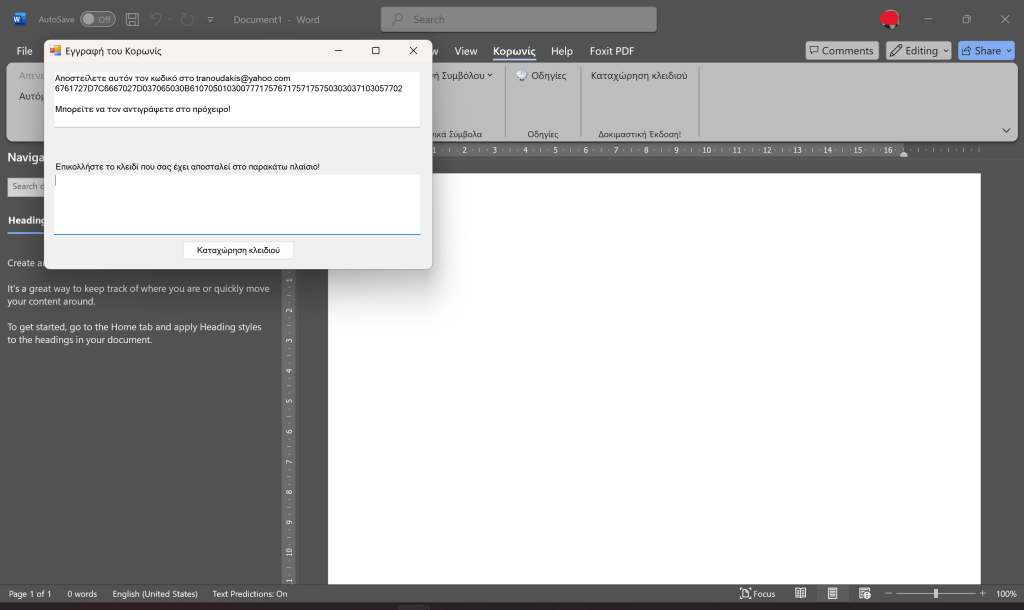This screenshot has width=1024, height=610.
Task: Collapse the ribbon with the chevron
Action: pyautogui.click(x=1005, y=131)
